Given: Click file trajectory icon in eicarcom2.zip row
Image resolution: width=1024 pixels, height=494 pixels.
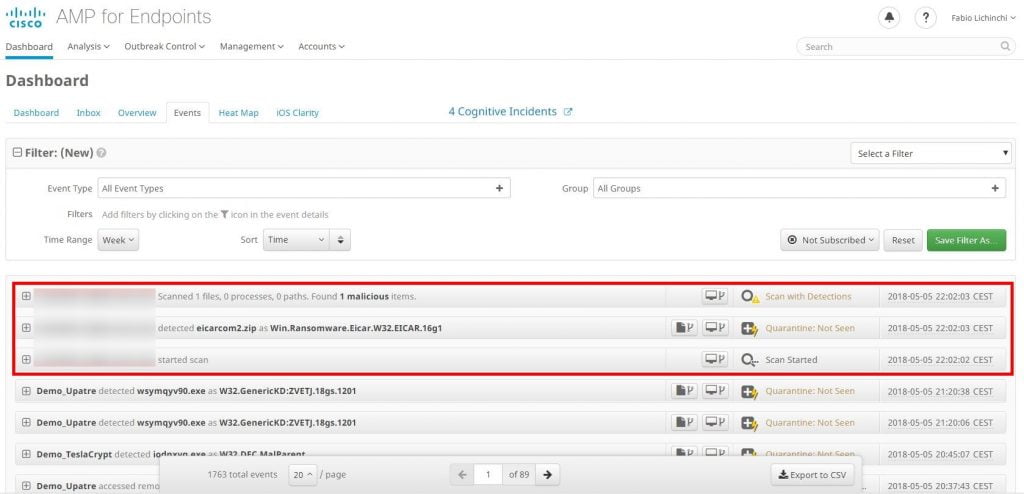Looking at the screenshot, I should coord(684,327).
